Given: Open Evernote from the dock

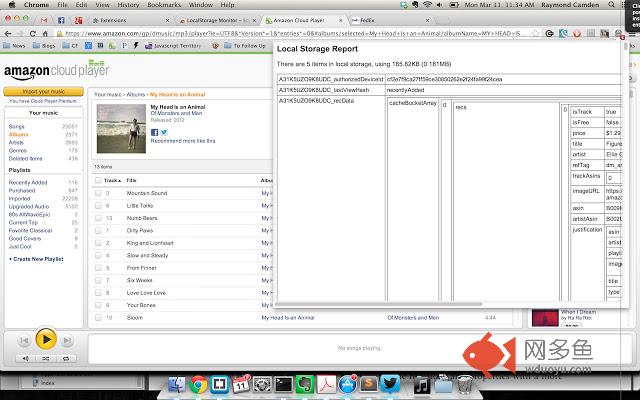Looking at the screenshot, I should [304, 384].
